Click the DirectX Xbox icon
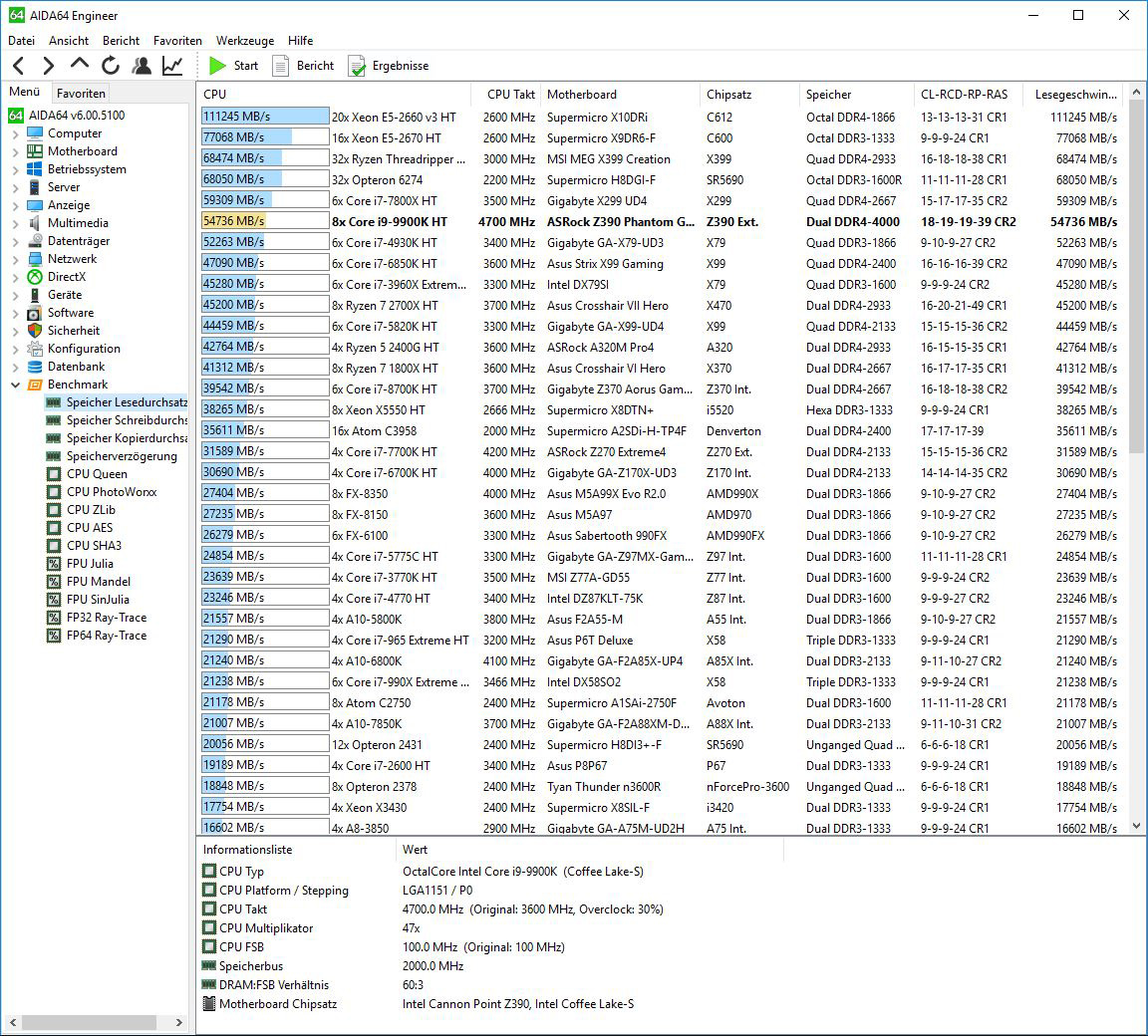This screenshot has height=1036, width=1148. point(35,277)
